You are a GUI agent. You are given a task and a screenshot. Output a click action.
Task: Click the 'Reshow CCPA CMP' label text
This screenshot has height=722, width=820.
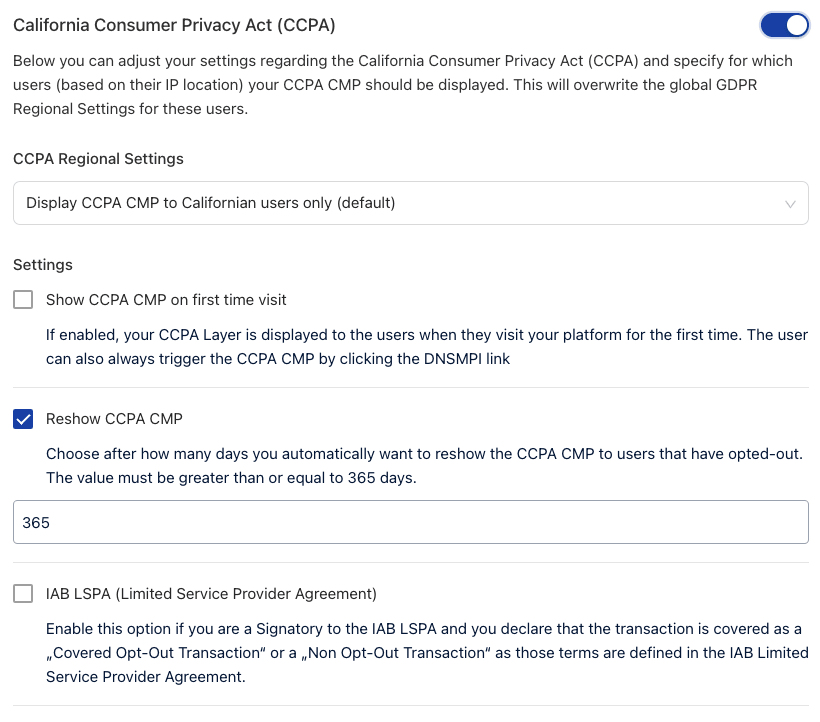click(x=114, y=418)
